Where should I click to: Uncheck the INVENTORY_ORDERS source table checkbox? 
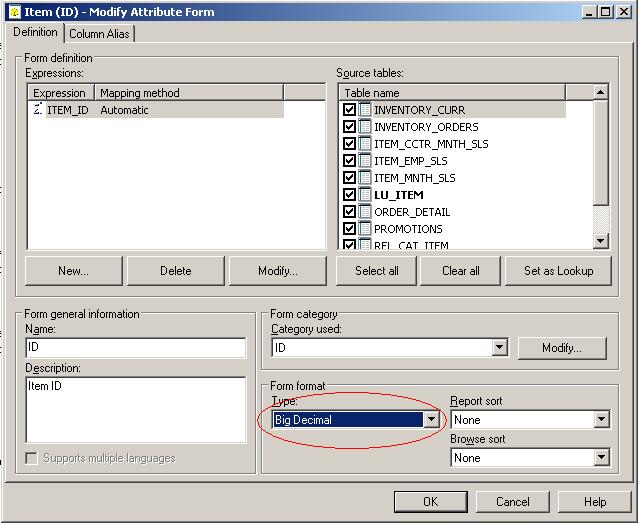point(349,127)
